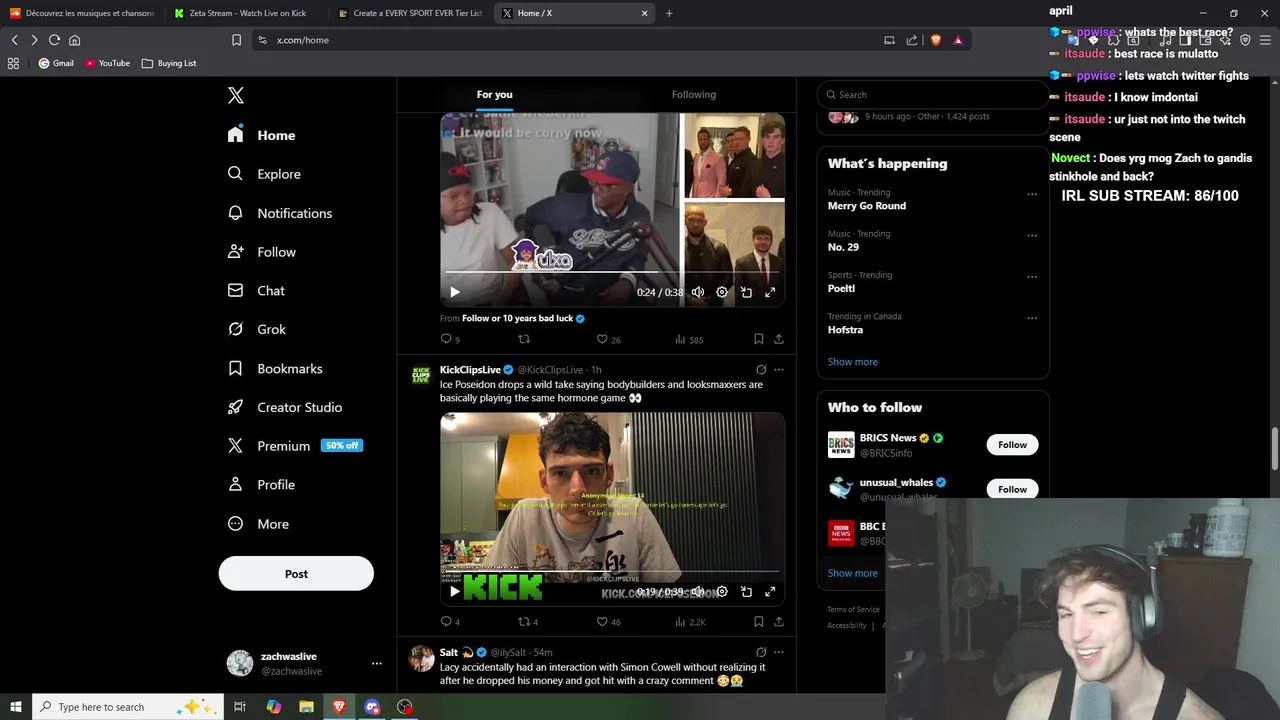
Task: Open more options for Poeltl trend
Action: [1032, 277]
